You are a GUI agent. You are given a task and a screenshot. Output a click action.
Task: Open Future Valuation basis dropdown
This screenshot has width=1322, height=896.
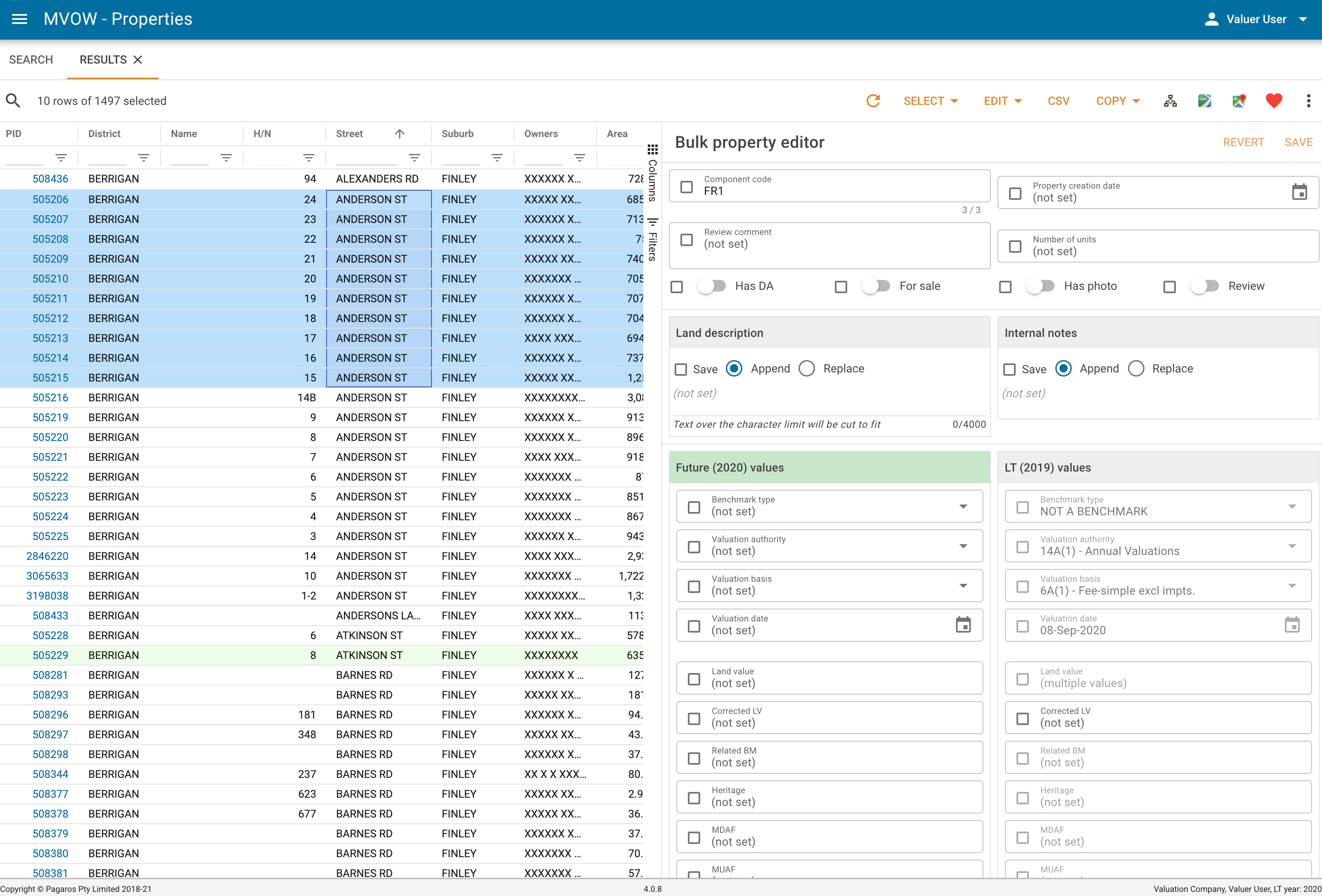tap(963, 586)
